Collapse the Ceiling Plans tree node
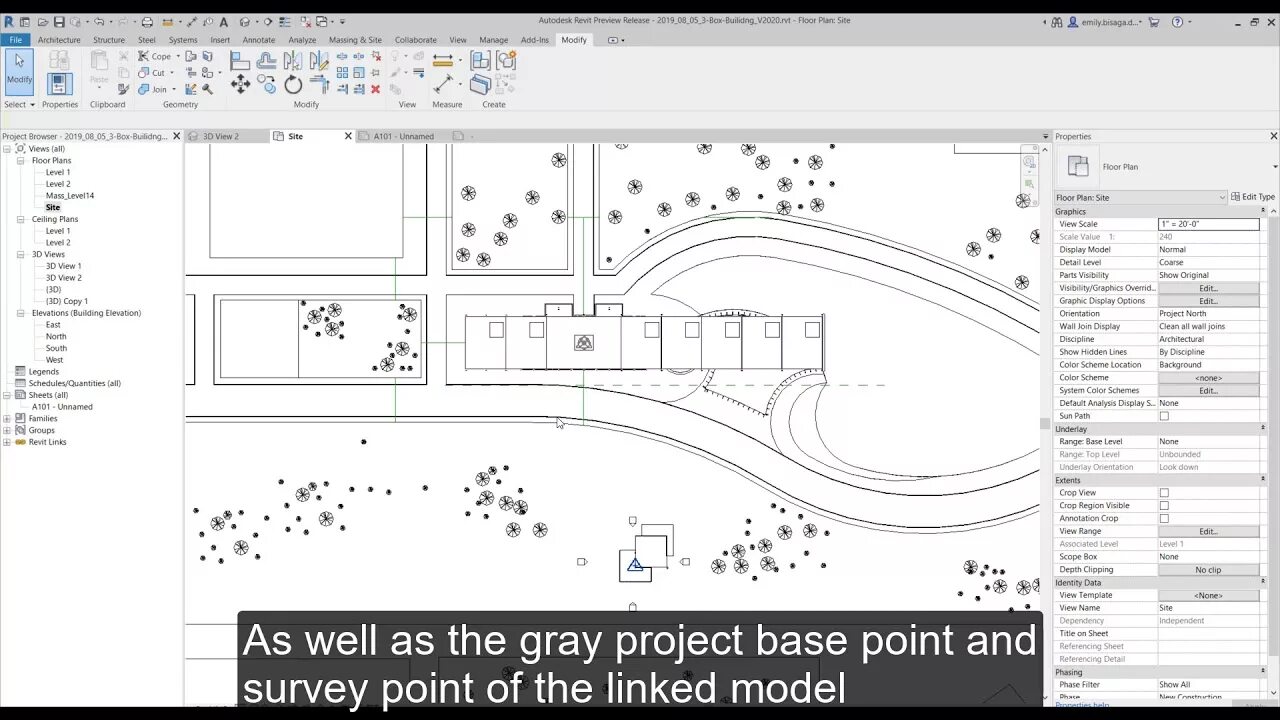The image size is (1280, 720). pos(20,219)
